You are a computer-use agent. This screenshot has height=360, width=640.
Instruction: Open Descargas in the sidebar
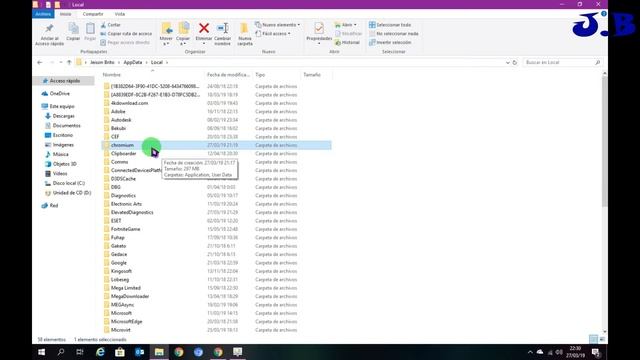click(64, 116)
